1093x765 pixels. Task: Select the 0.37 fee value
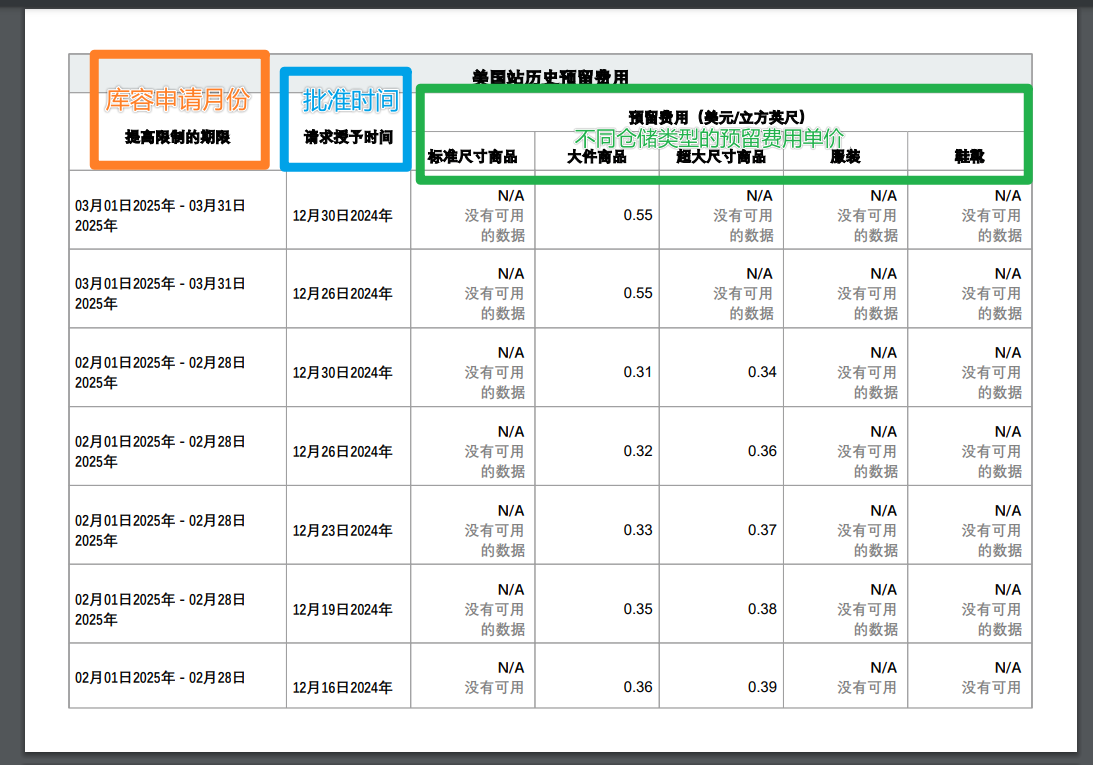click(x=762, y=530)
